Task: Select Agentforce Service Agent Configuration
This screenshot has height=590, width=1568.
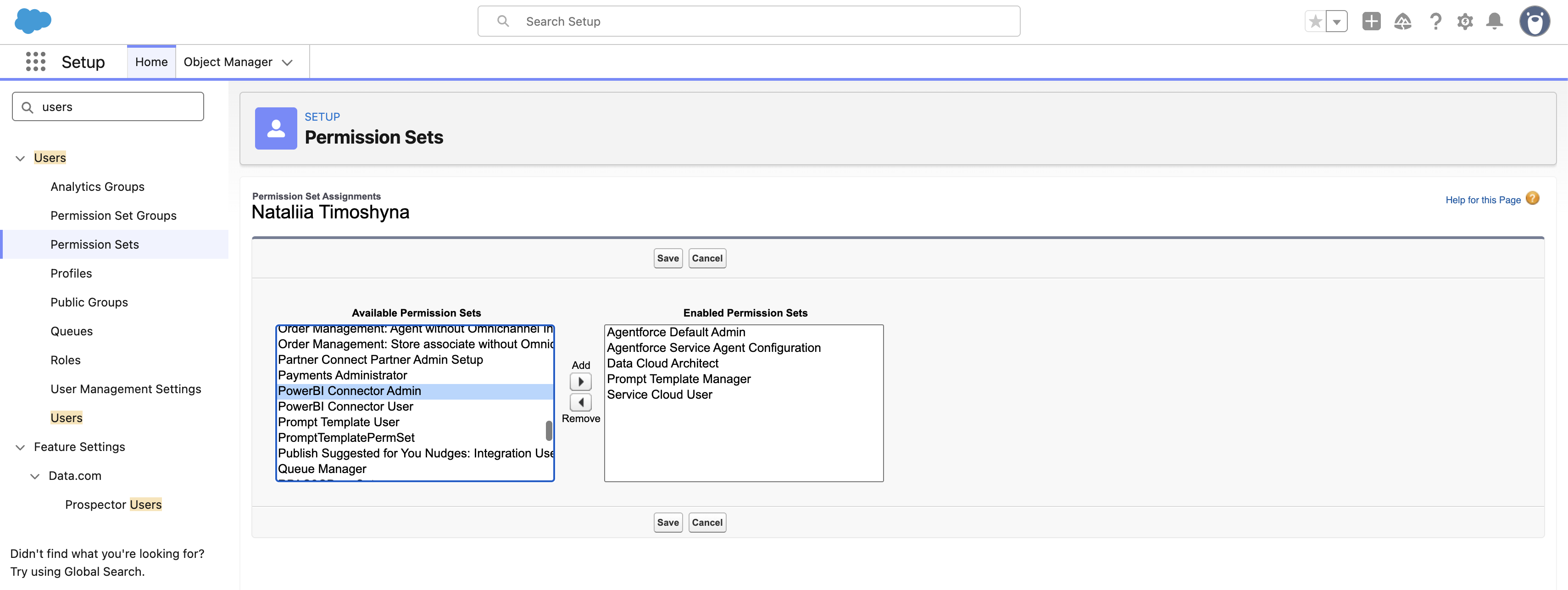Action: pos(743,348)
